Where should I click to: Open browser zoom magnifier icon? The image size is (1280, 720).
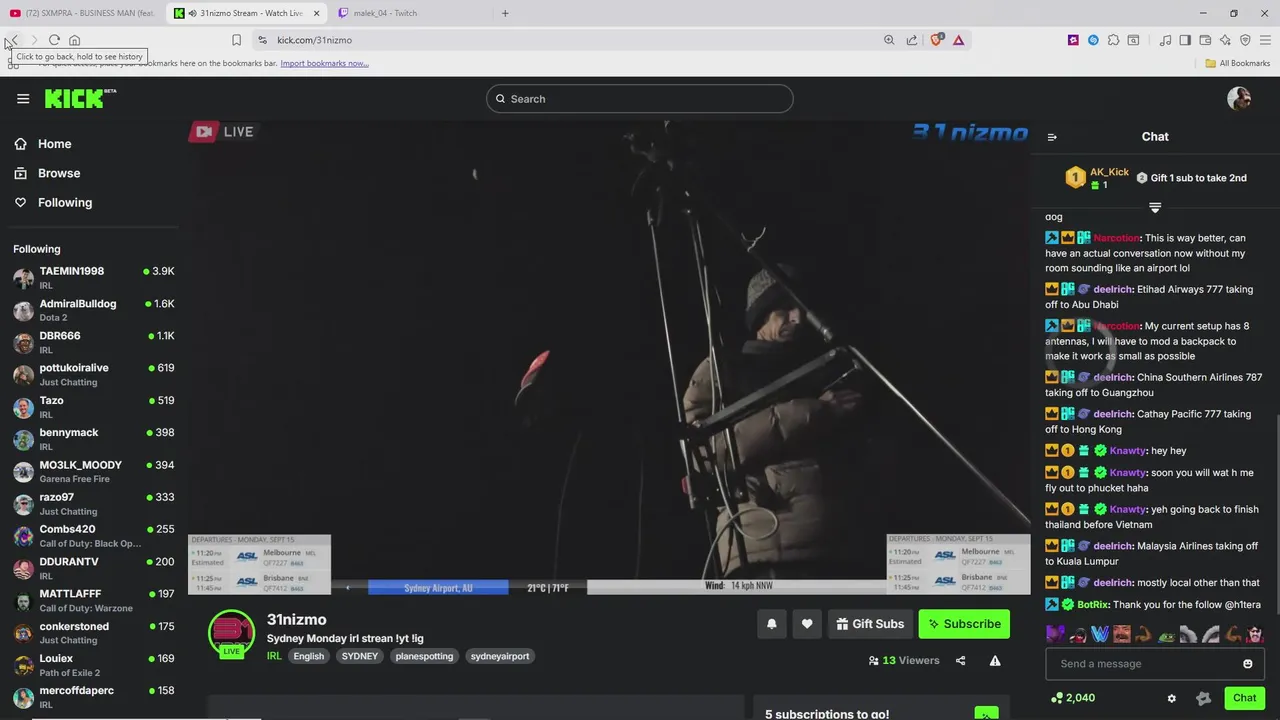pos(889,40)
